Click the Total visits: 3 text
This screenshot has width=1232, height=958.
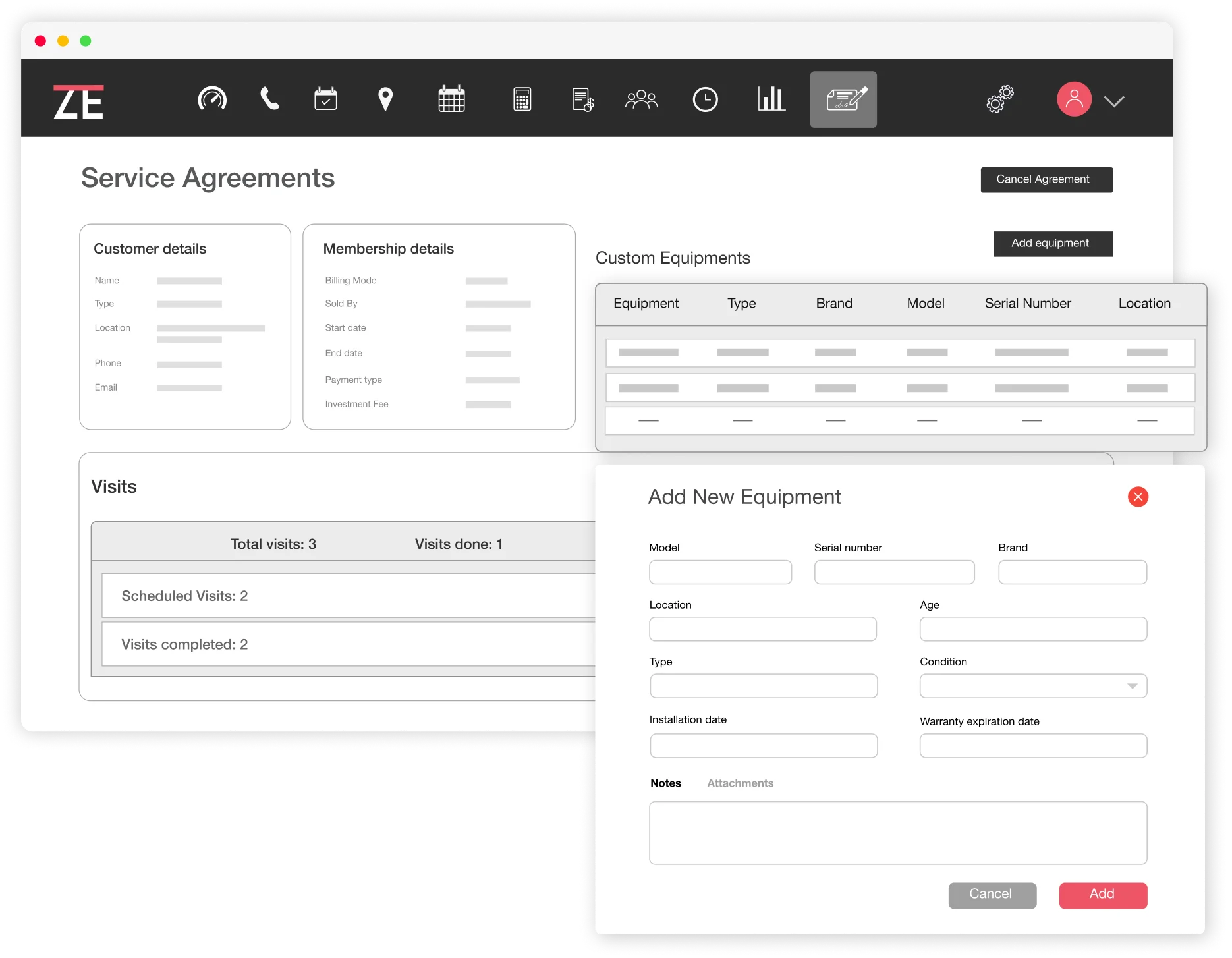coord(273,544)
